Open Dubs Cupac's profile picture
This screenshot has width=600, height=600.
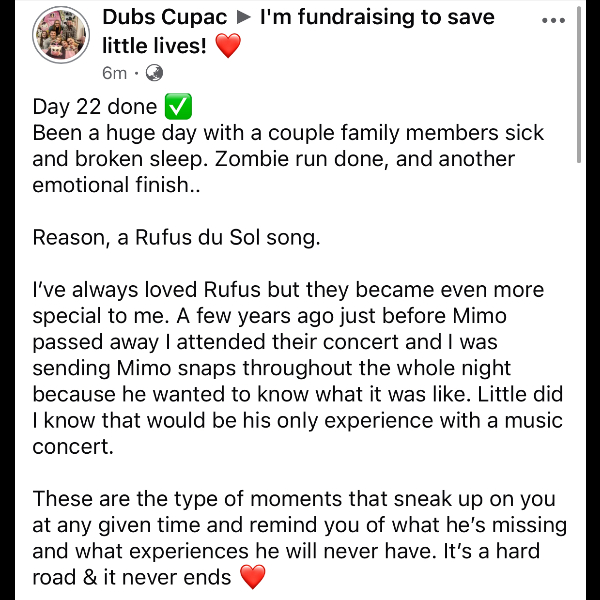tap(62, 38)
